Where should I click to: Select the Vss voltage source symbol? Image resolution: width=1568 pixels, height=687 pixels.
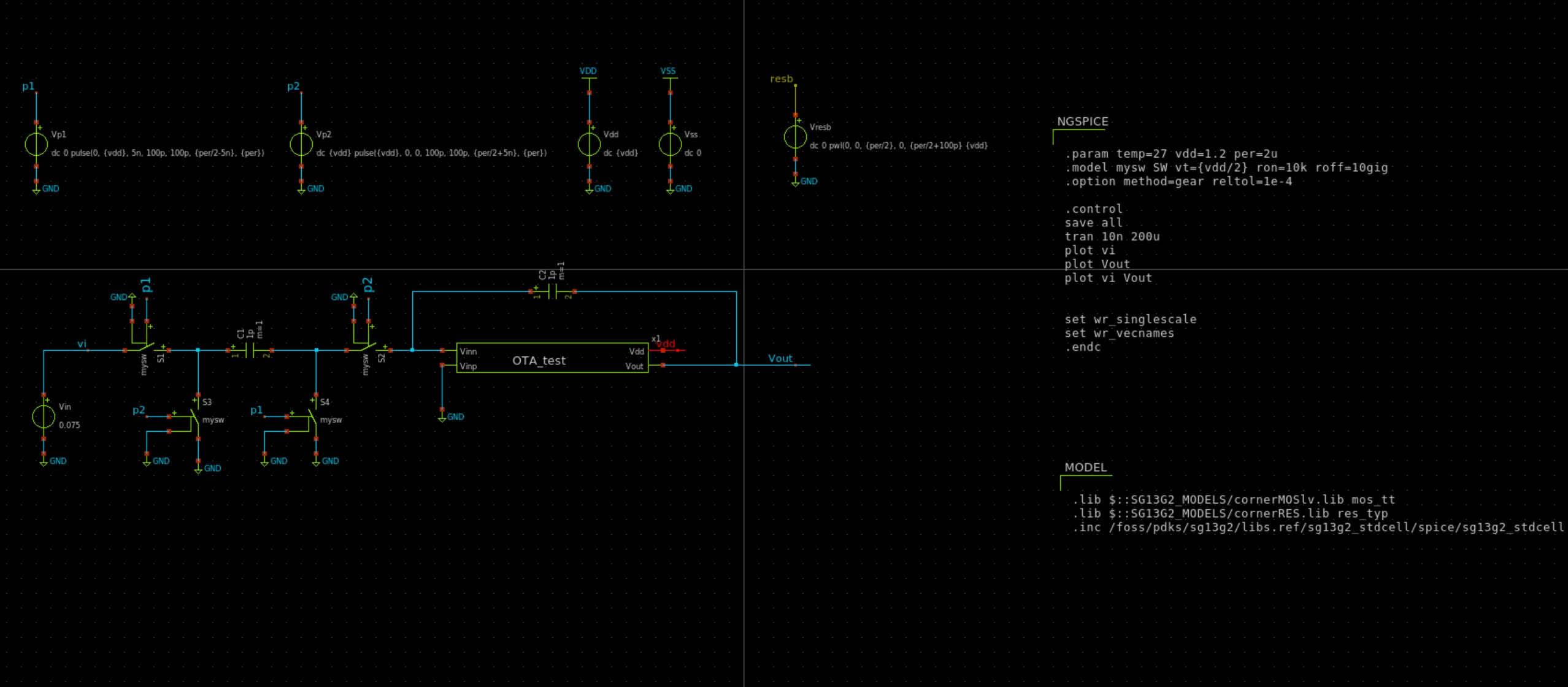click(x=670, y=144)
